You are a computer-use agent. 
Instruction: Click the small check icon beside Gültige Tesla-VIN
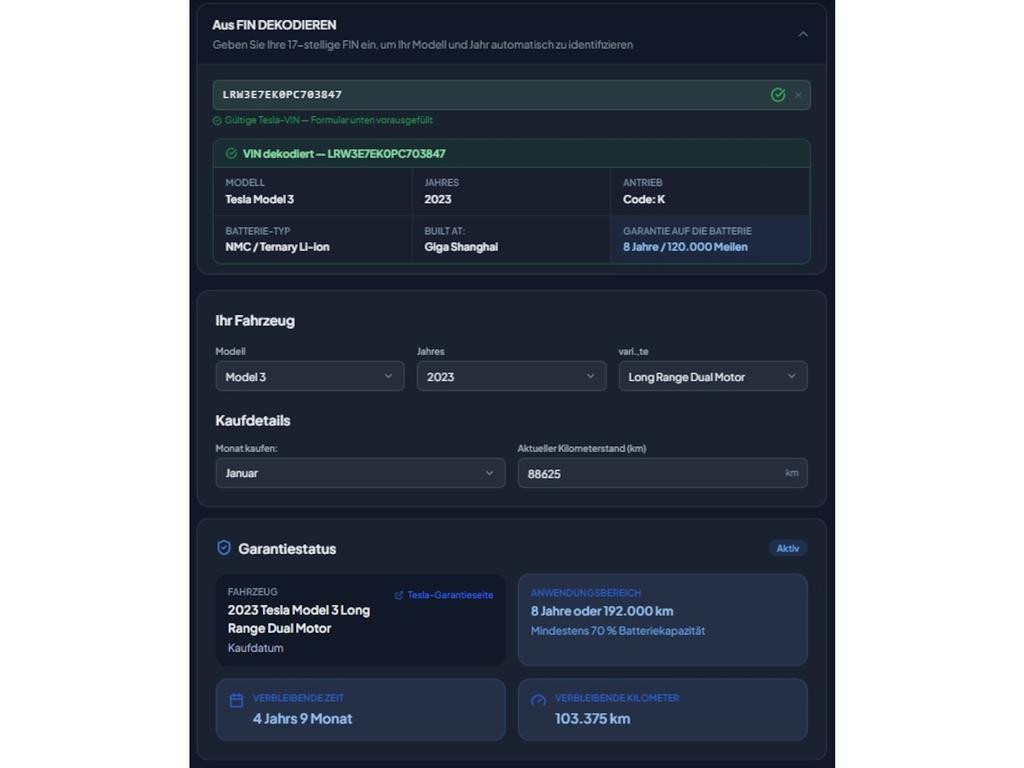click(217, 121)
